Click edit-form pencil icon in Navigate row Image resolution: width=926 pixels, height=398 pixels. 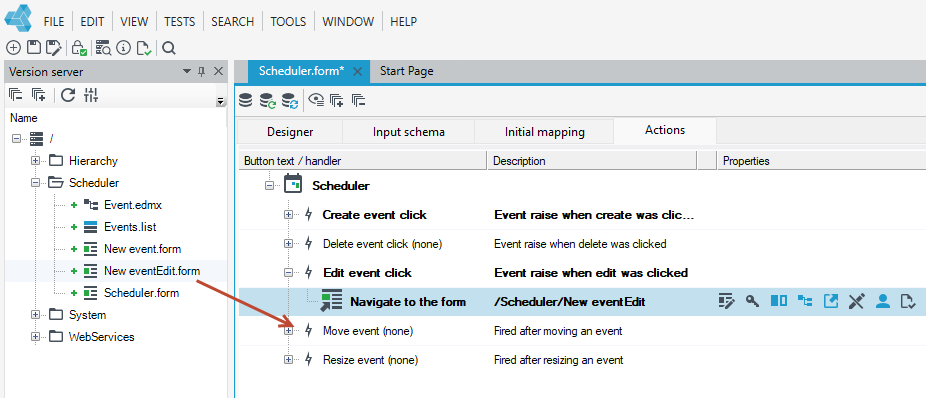click(x=727, y=301)
